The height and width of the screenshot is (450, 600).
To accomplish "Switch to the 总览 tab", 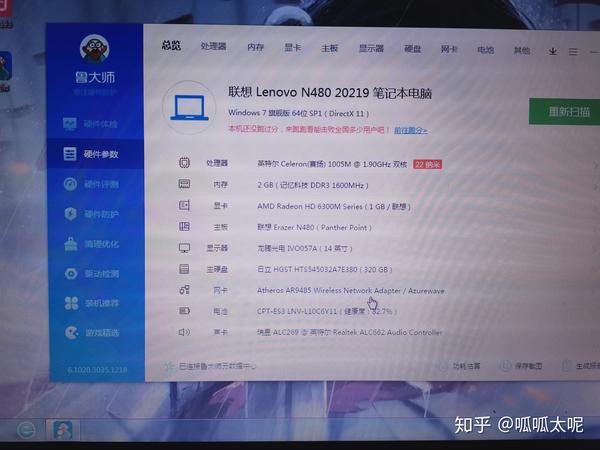I will [171, 45].
